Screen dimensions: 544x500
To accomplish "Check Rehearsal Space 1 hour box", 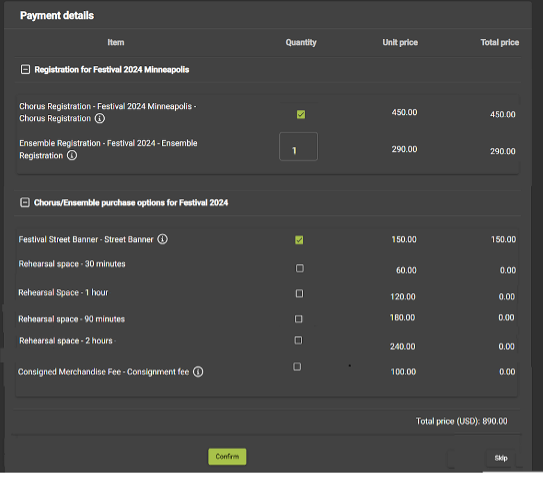I will (x=299, y=294).
